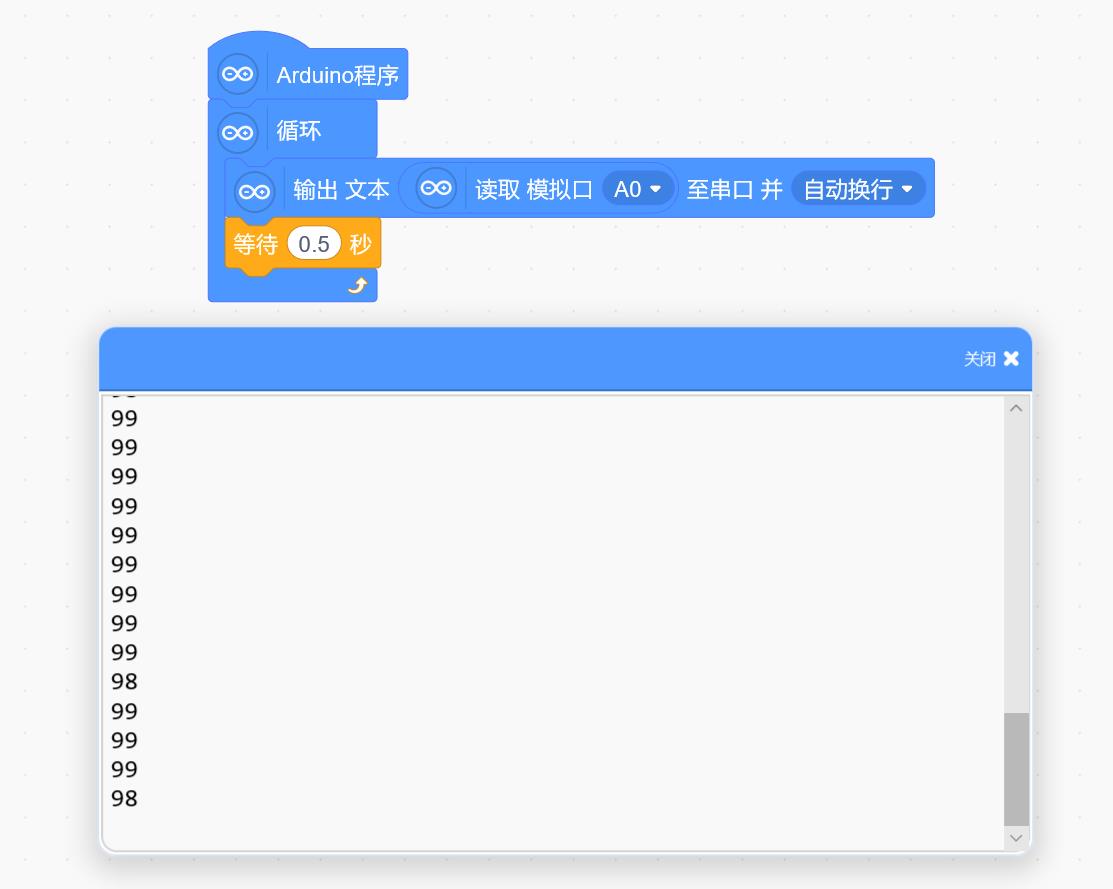Click the serial monitor scroll down arrow

(1016, 838)
